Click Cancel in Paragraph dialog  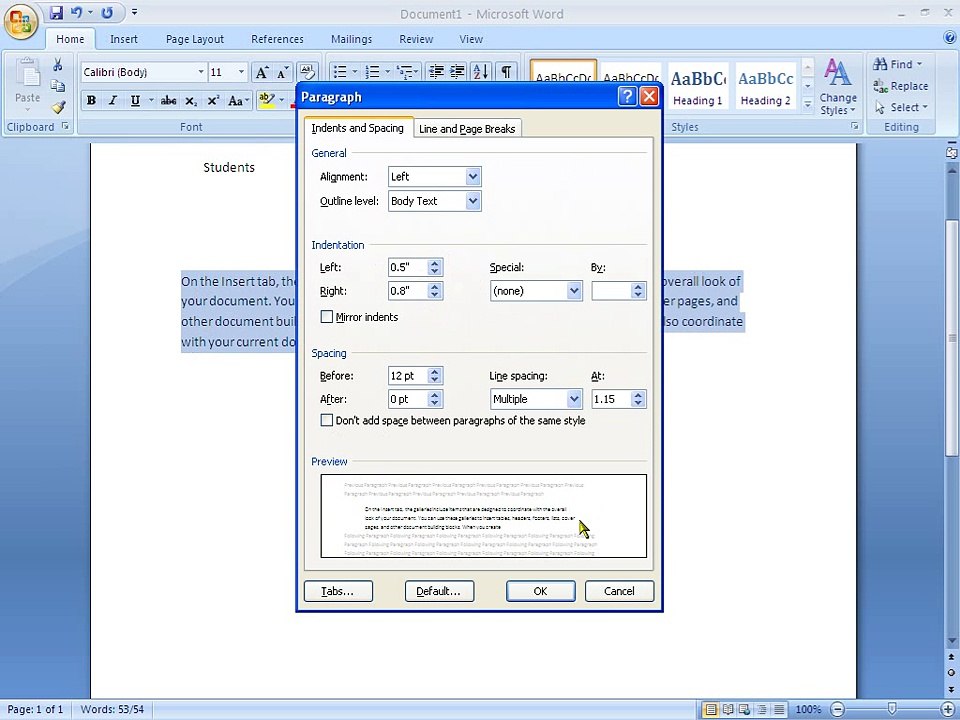(x=619, y=591)
